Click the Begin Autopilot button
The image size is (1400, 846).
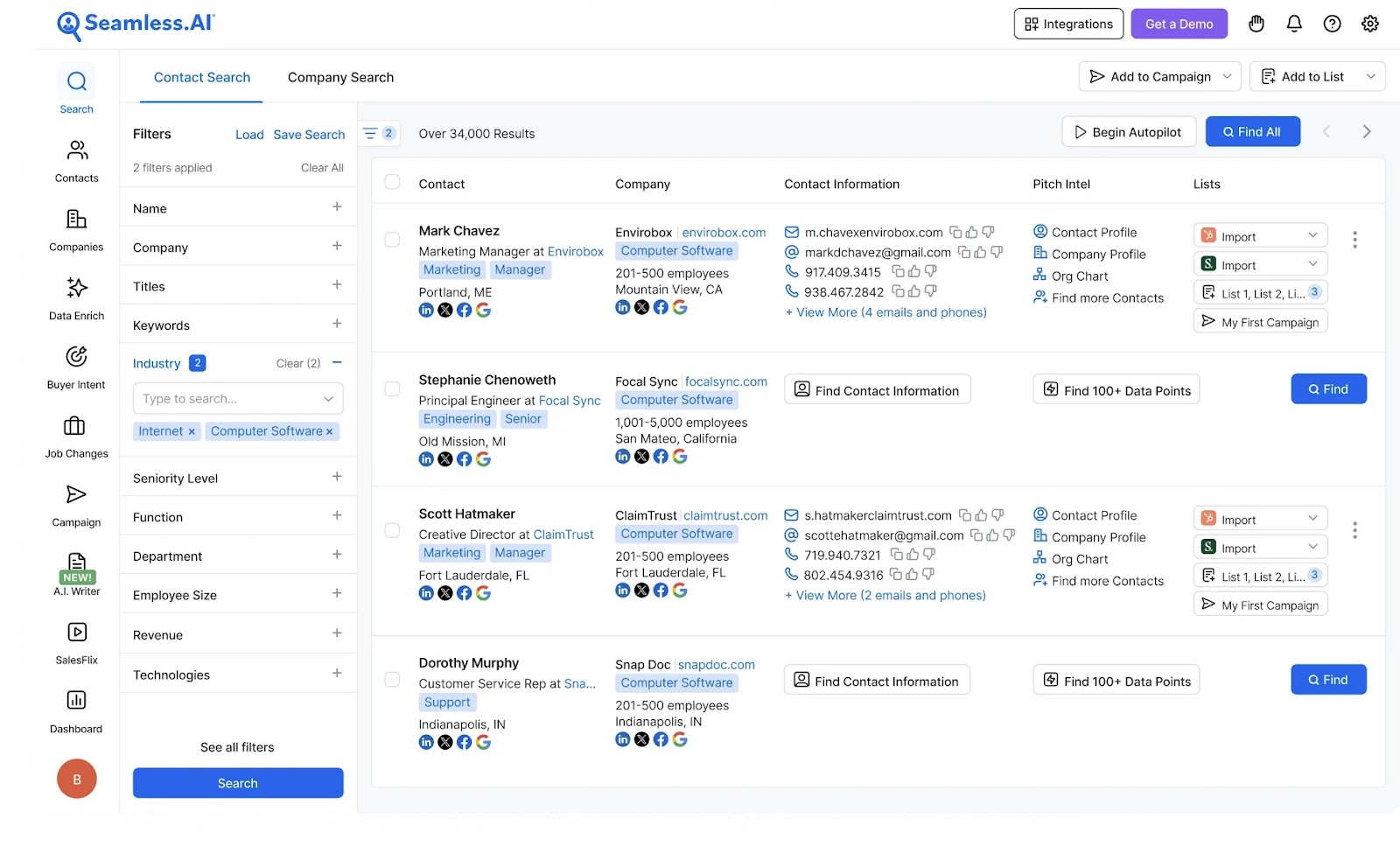1128,131
